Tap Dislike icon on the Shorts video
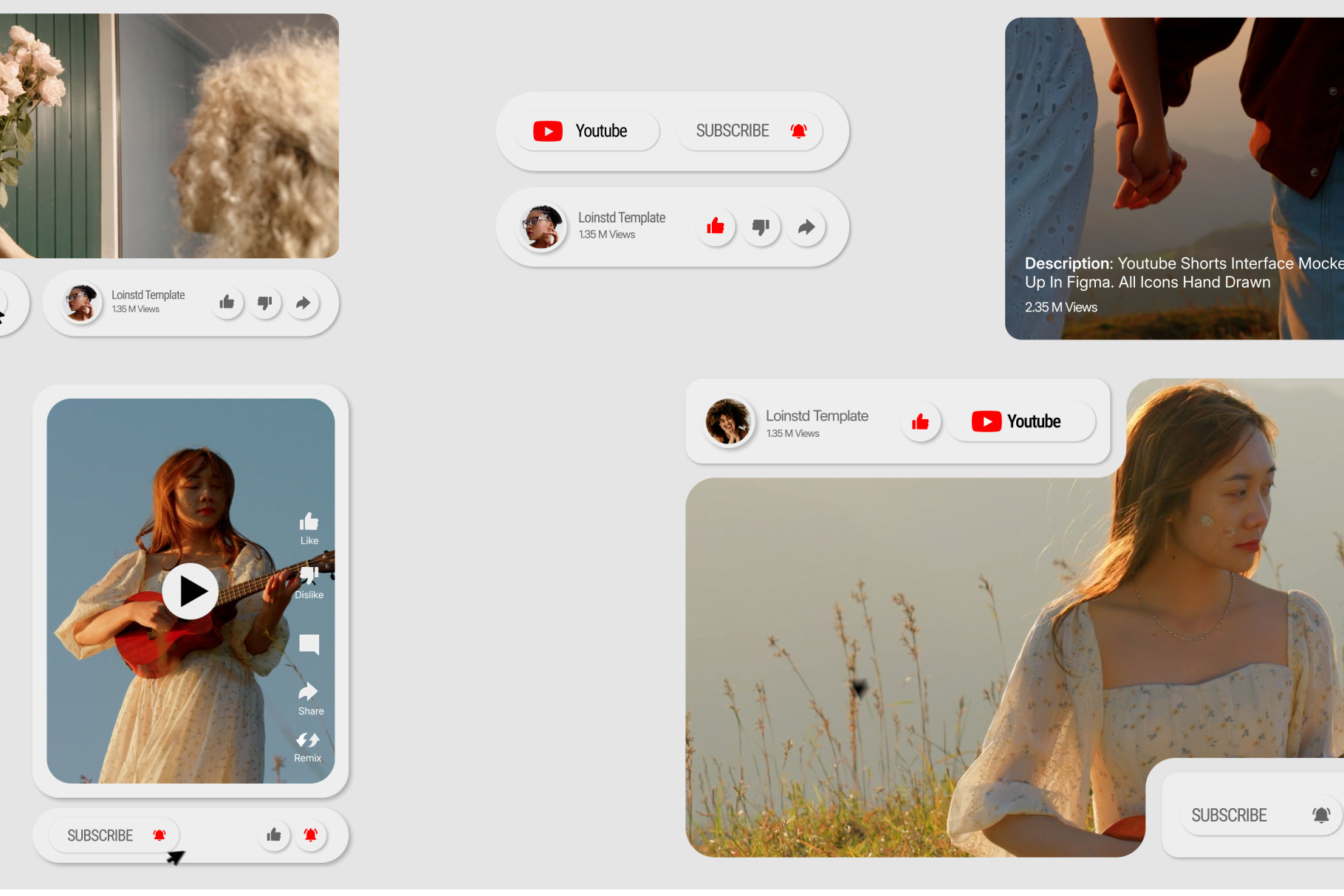This screenshot has height=896, width=1344. point(309,576)
